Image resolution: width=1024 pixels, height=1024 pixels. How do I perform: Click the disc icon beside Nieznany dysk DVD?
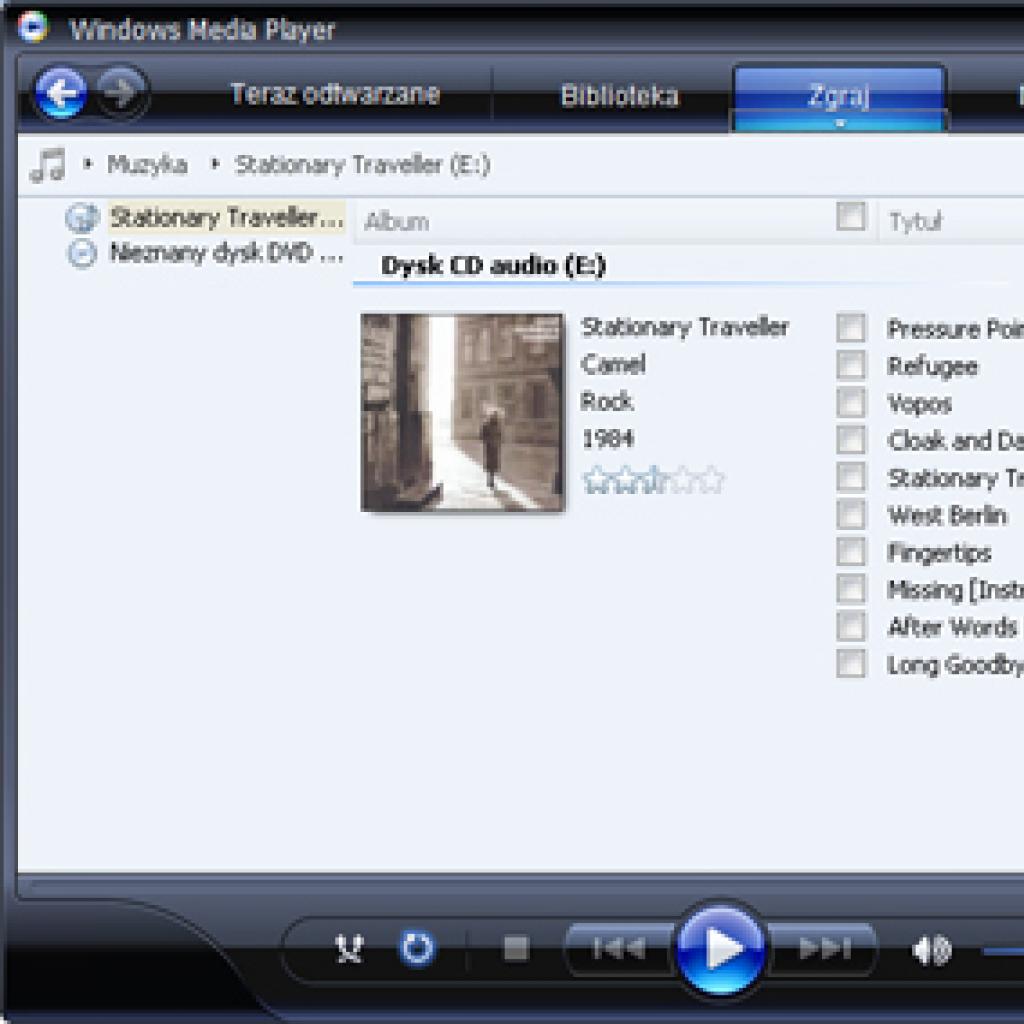82,253
